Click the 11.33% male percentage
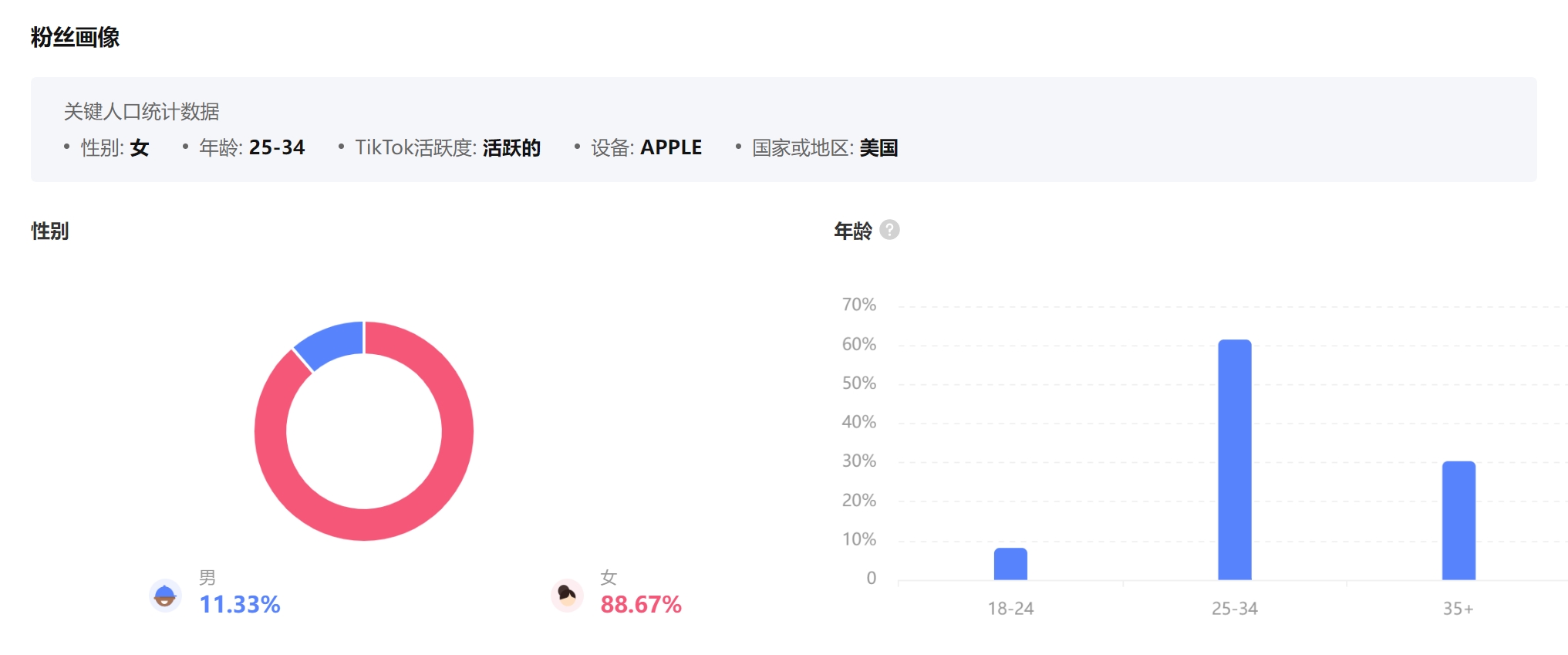 point(240,604)
